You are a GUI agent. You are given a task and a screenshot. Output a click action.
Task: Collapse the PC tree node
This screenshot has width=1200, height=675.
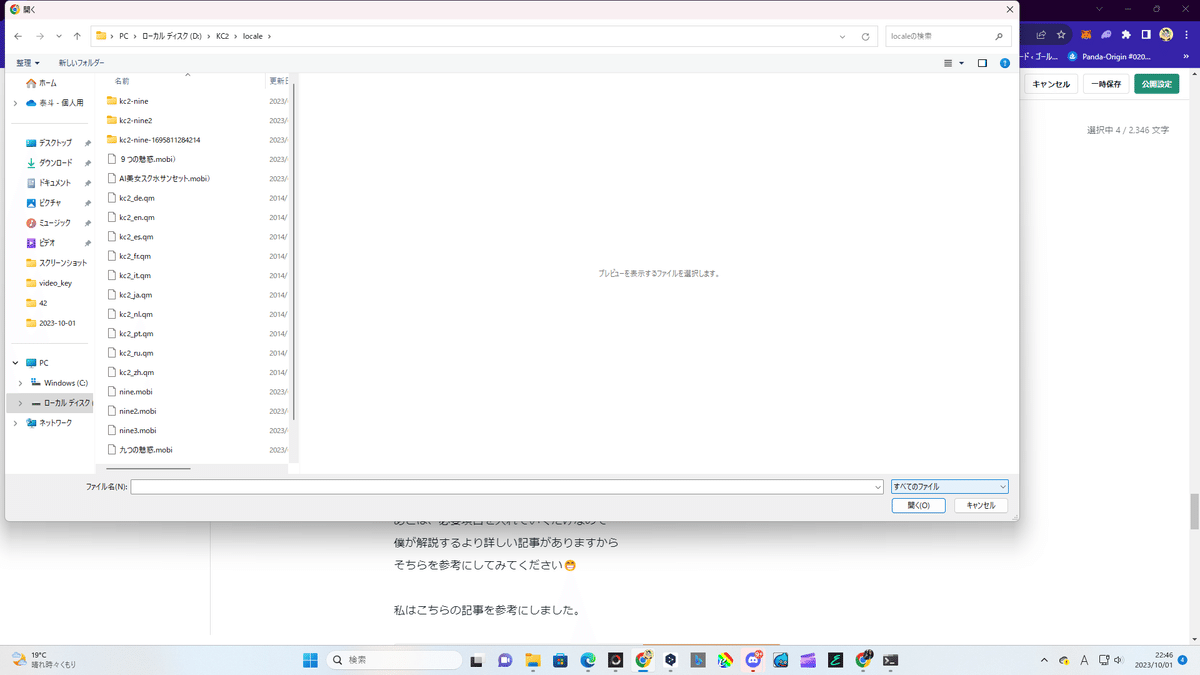coord(15,363)
